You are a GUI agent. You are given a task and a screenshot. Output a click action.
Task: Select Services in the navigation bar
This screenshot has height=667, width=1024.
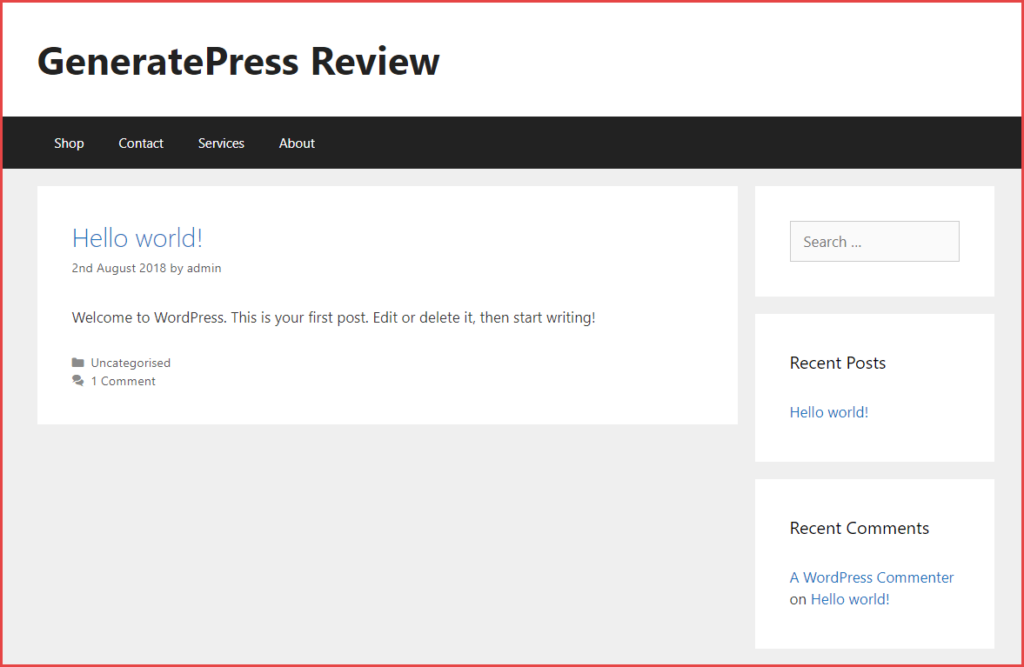(221, 143)
